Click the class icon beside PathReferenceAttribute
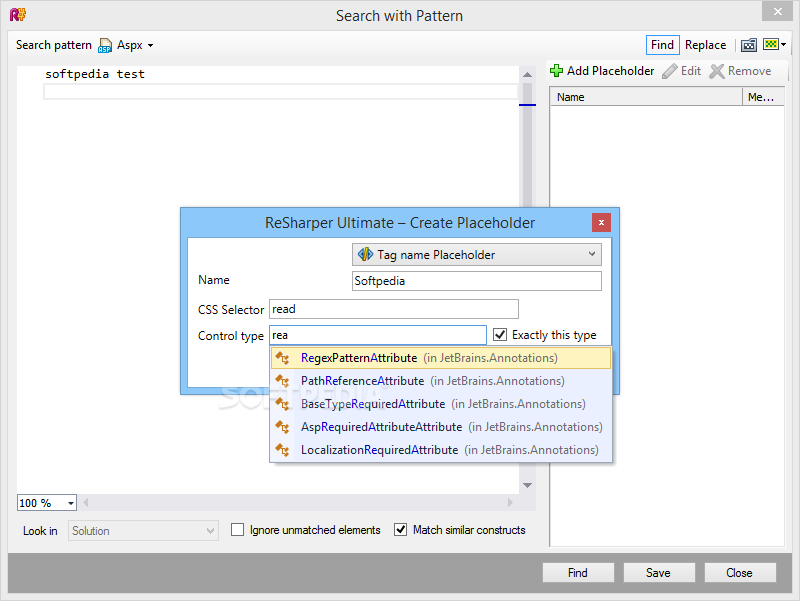This screenshot has width=800, height=601. pos(283,381)
